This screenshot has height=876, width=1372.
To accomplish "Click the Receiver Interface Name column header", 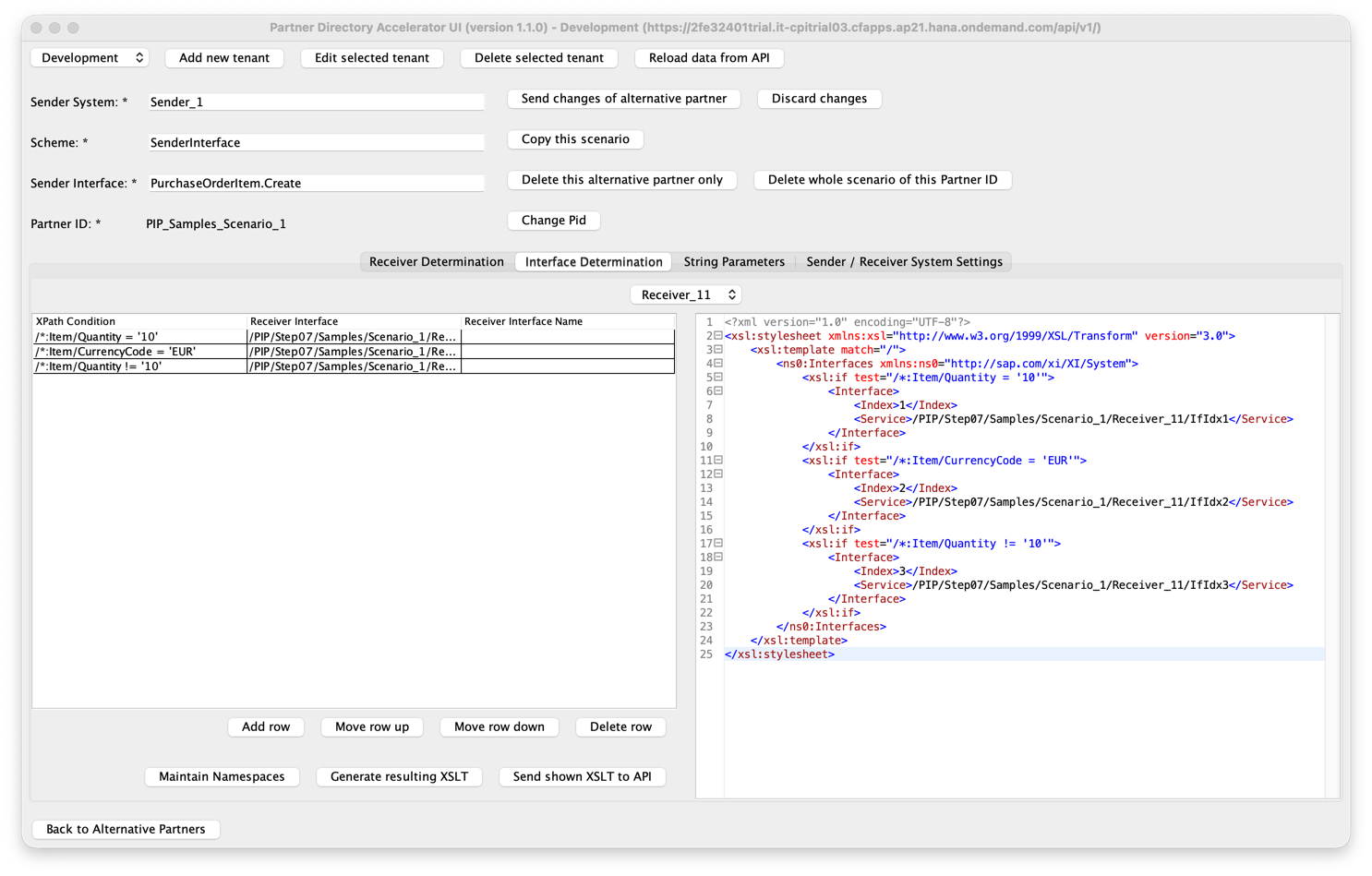I will click(568, 322).
